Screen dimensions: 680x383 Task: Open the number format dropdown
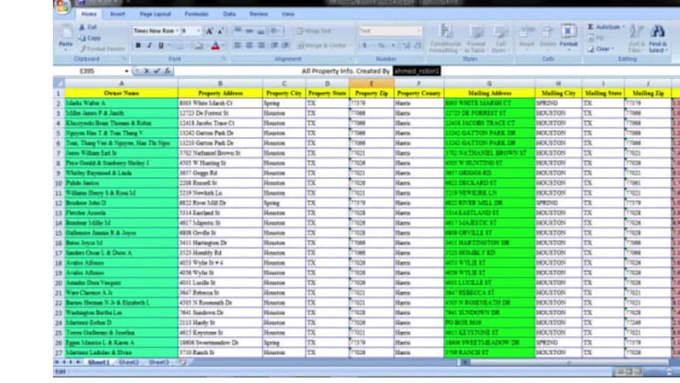pos(419,31)
